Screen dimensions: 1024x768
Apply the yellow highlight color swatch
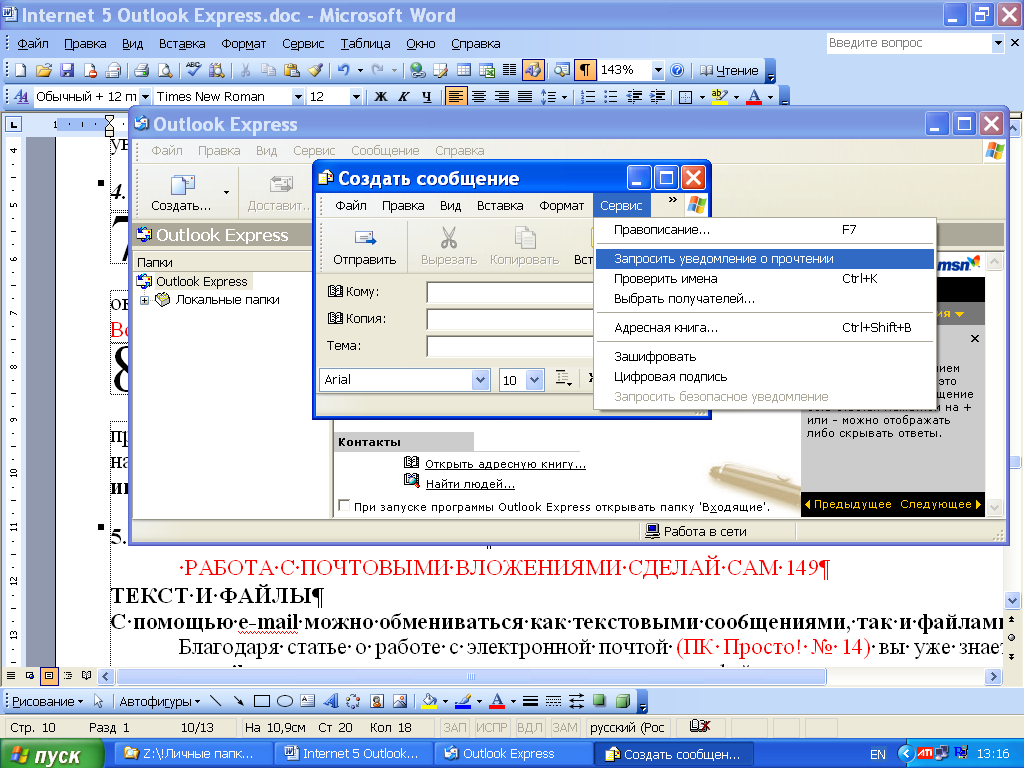point(719,97)
